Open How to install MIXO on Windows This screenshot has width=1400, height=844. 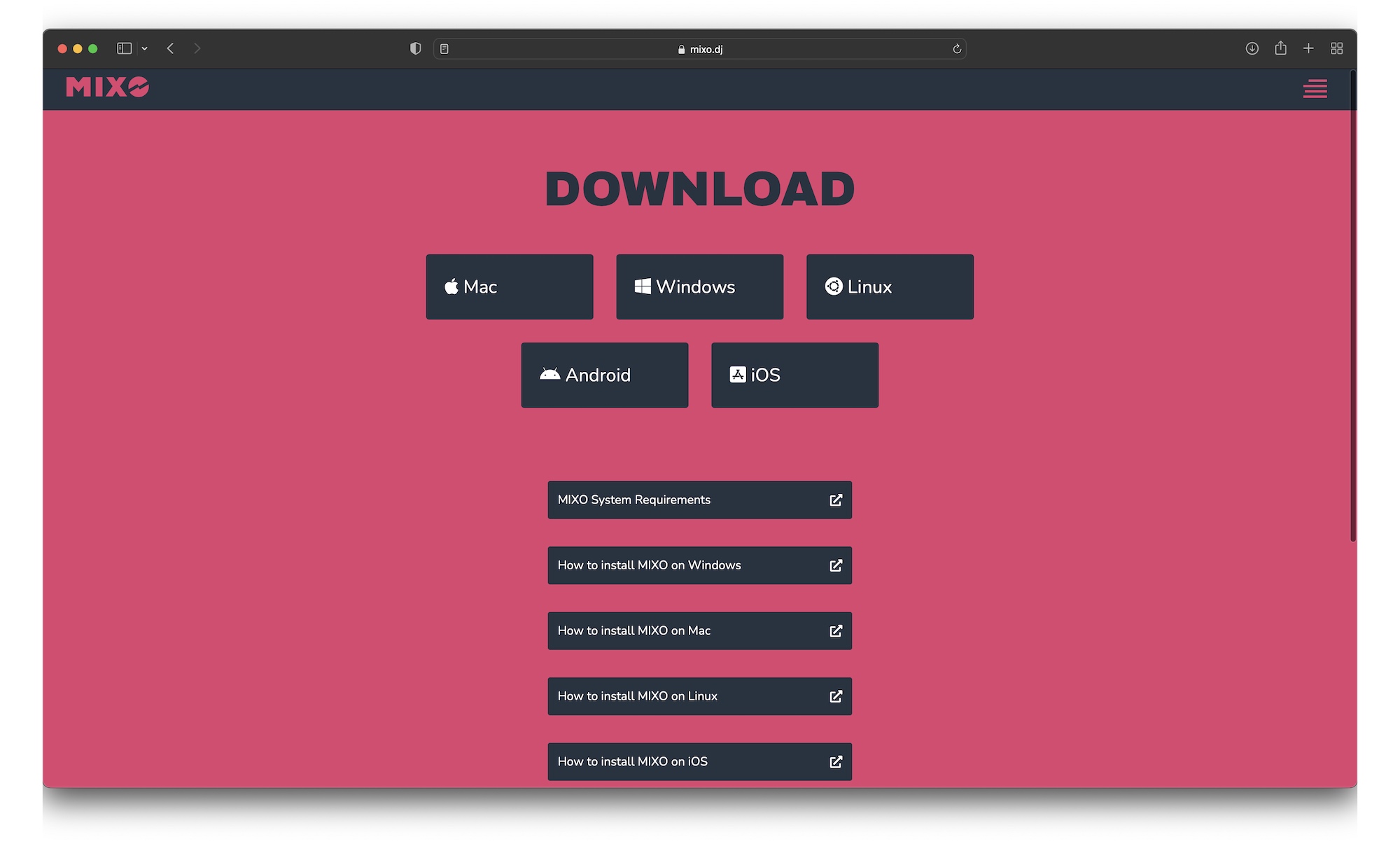coord(699,565)
